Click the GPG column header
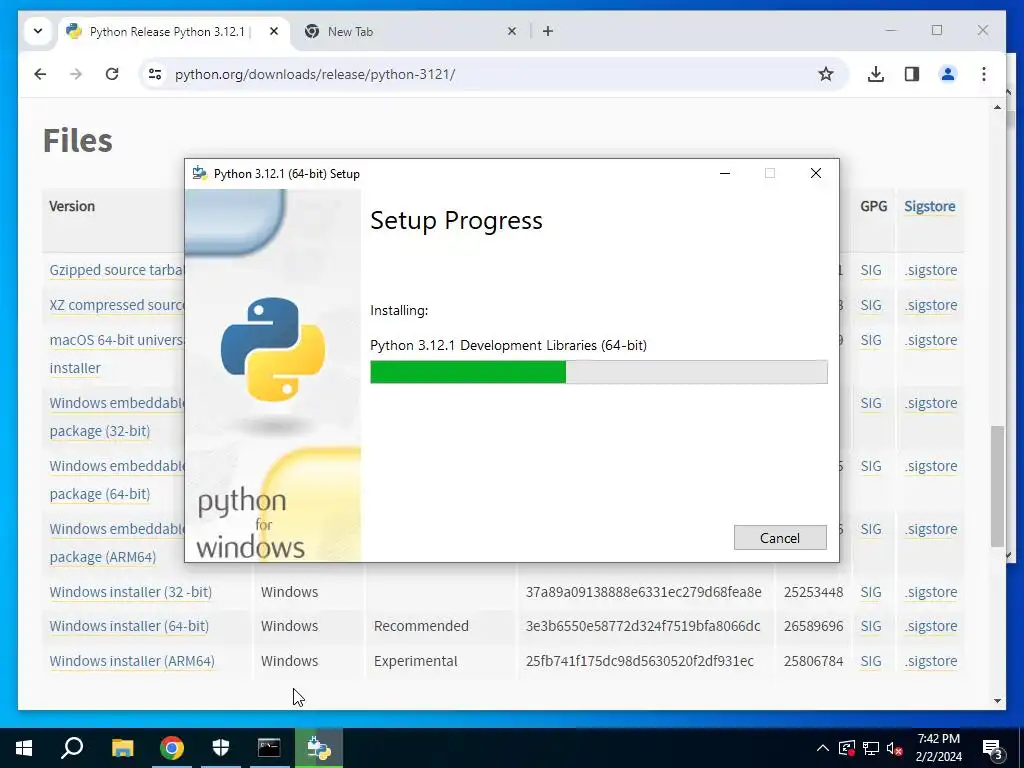 pos(873,206)
